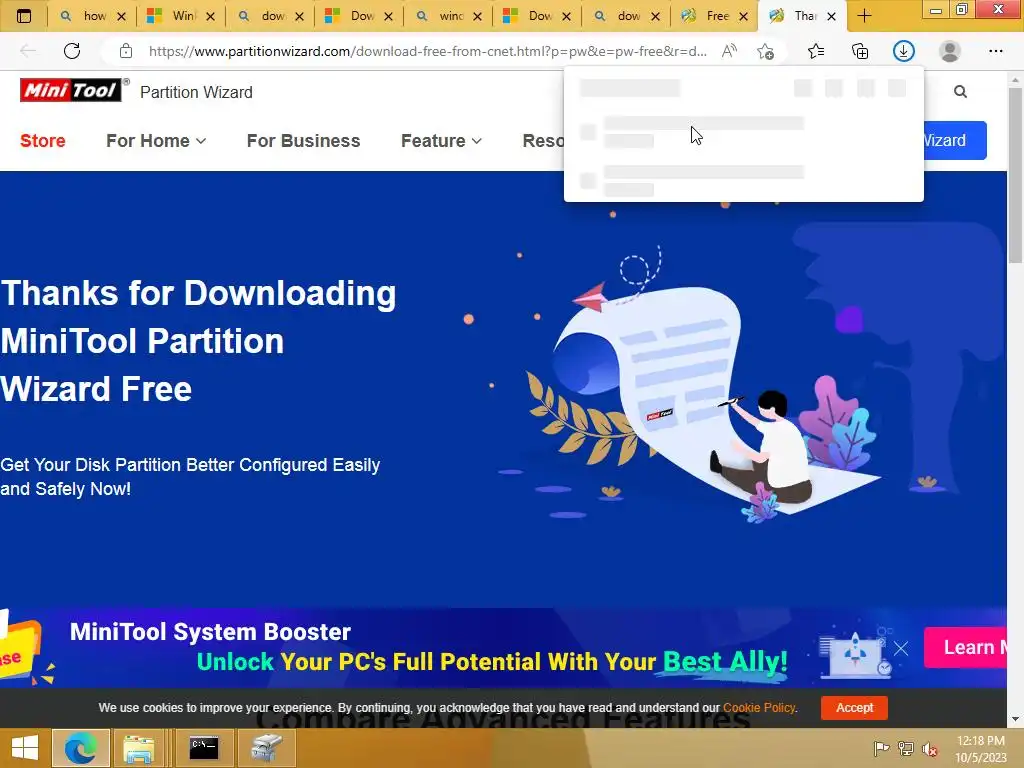Toggle the Downloads toolbar icon
Screen dimensions: 1024x768
(904, 51)
